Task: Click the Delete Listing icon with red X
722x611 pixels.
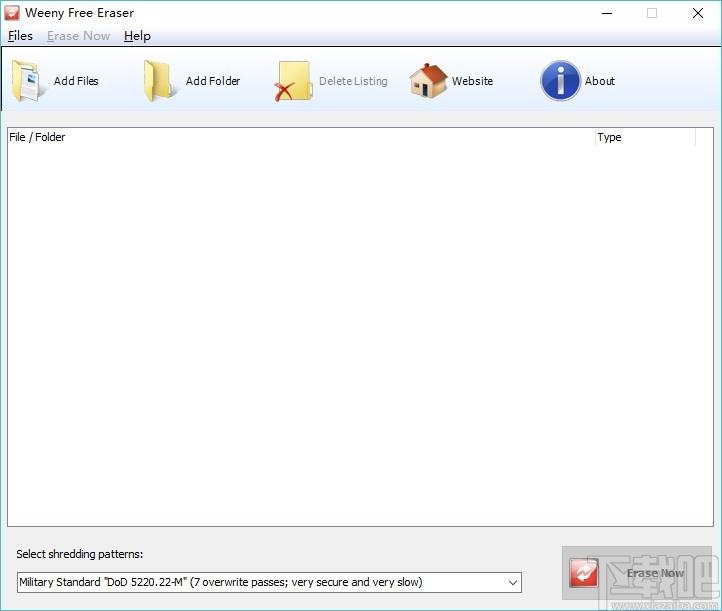Action: tap(294, 81)
